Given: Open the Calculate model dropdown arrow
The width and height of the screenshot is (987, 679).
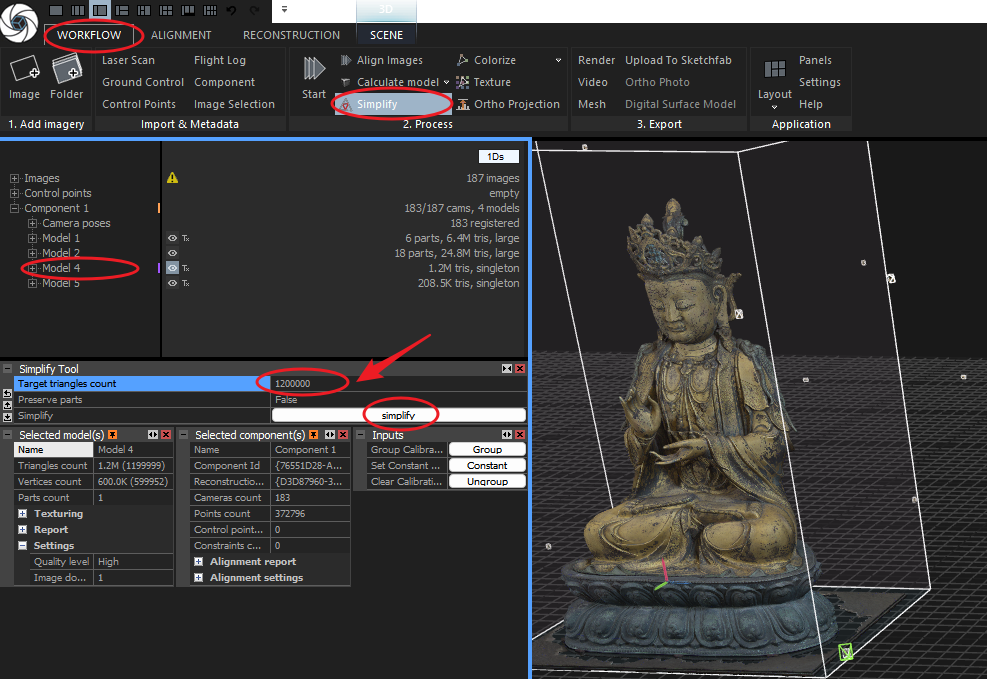Looking at the screenshot, I should coord(446,82).
